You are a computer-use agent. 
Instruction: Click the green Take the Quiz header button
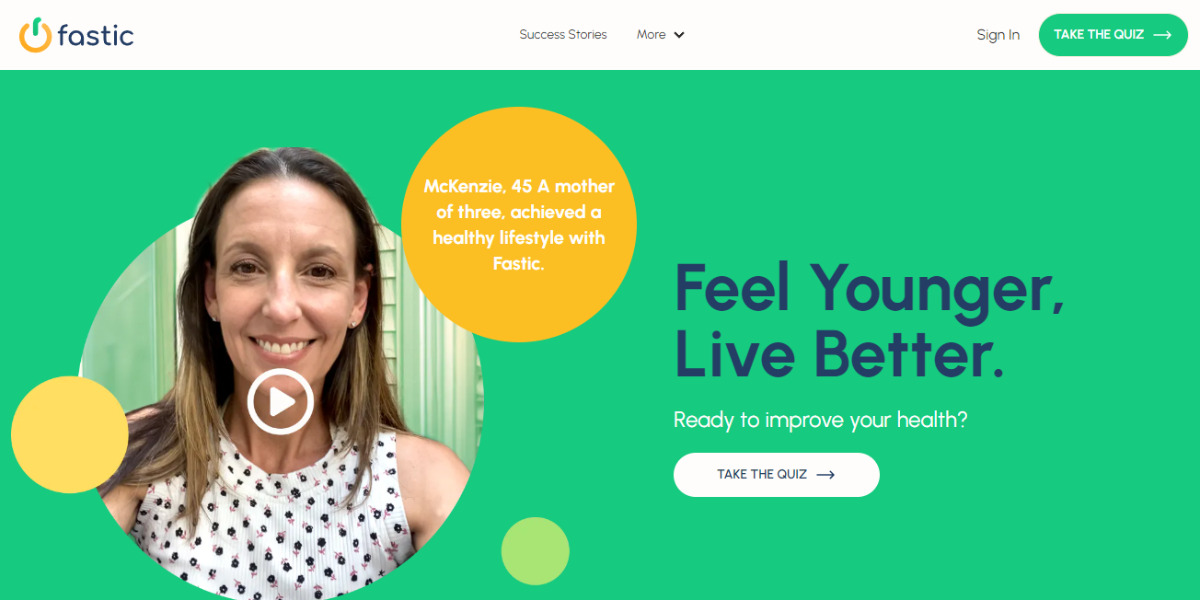[x=1113, y=35]
